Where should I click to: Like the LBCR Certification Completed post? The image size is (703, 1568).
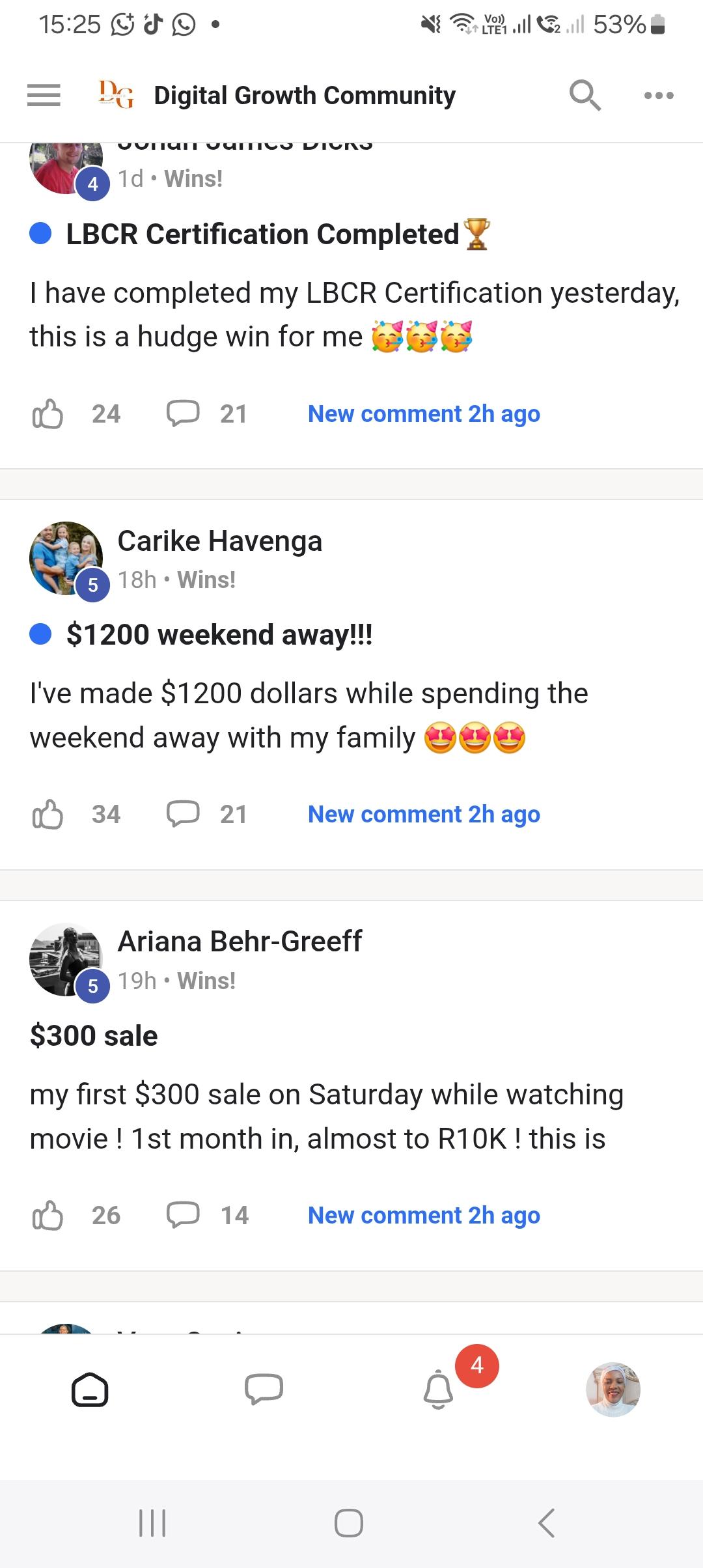click(x=48, y=414)
